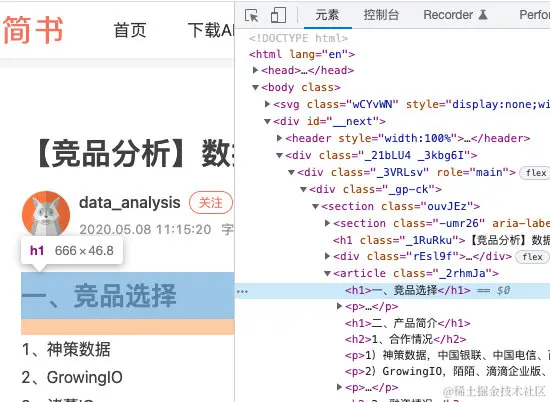Collapse the body class element node
550x402 pixels.
[x=255, y=87]
